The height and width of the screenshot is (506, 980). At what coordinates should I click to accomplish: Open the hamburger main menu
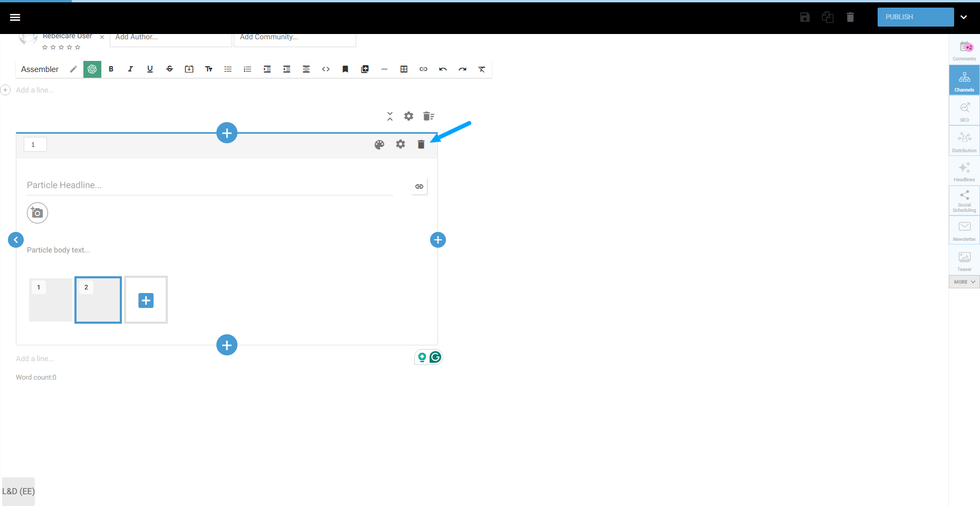point(15,17)
